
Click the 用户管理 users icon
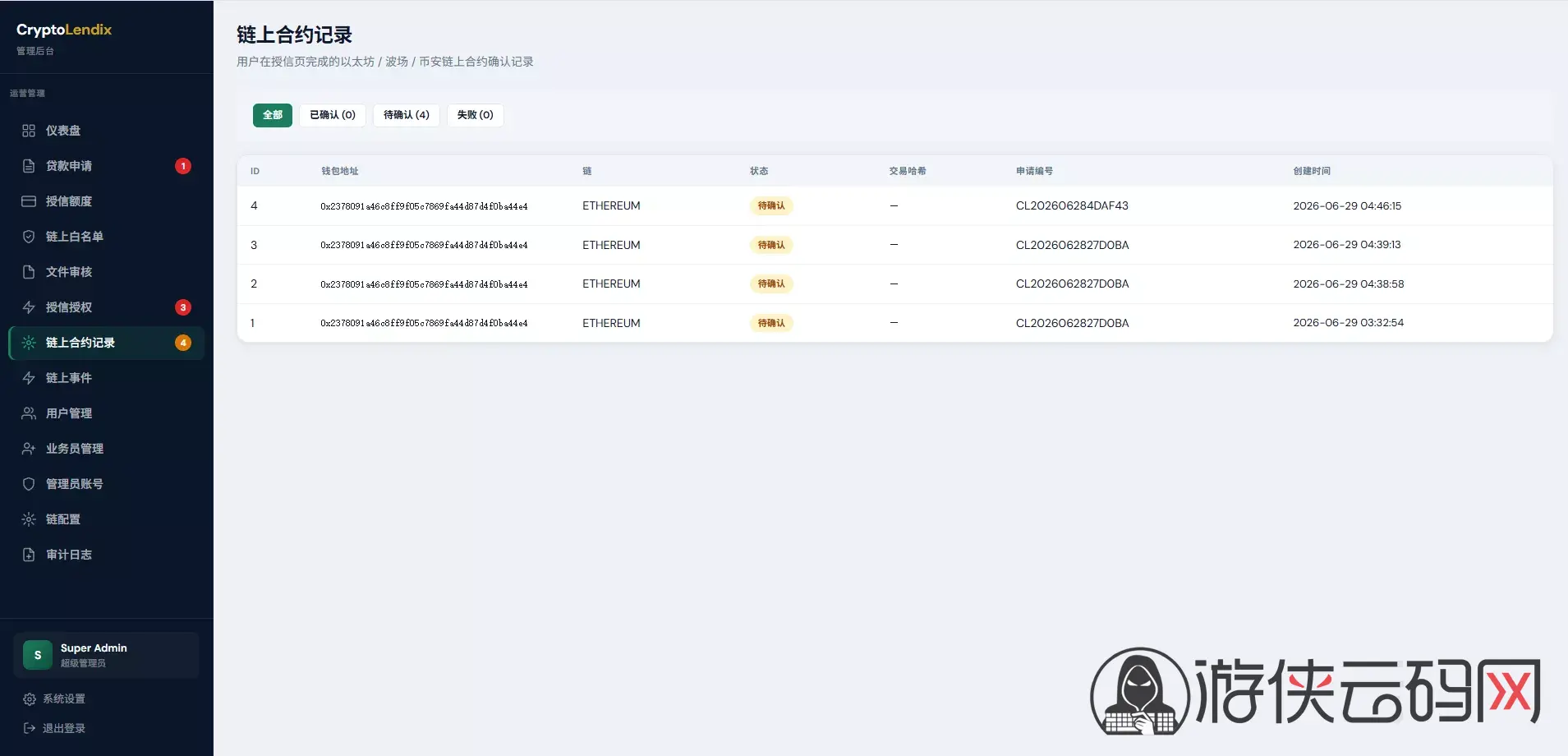pyautogui.click(x=29, y=413)
